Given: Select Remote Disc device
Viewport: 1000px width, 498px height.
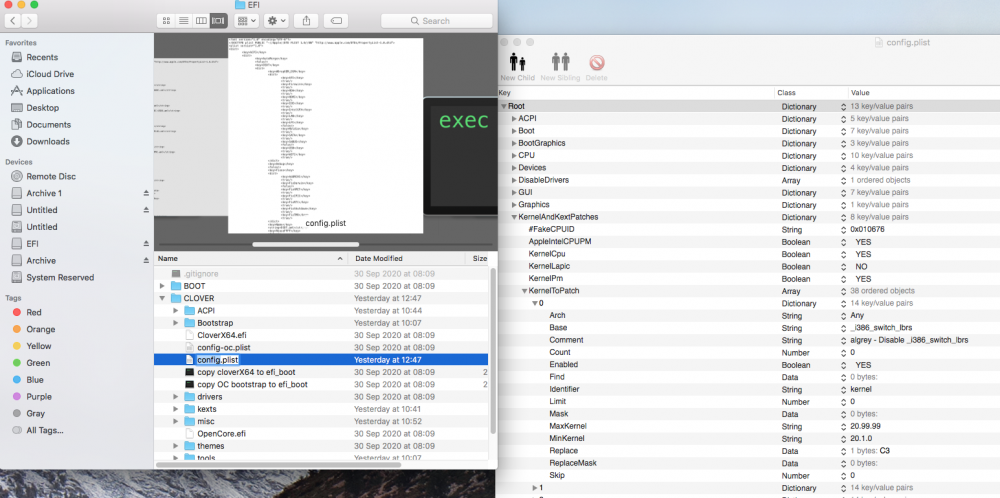Looking at the screenshot, I should click(51, 177).
